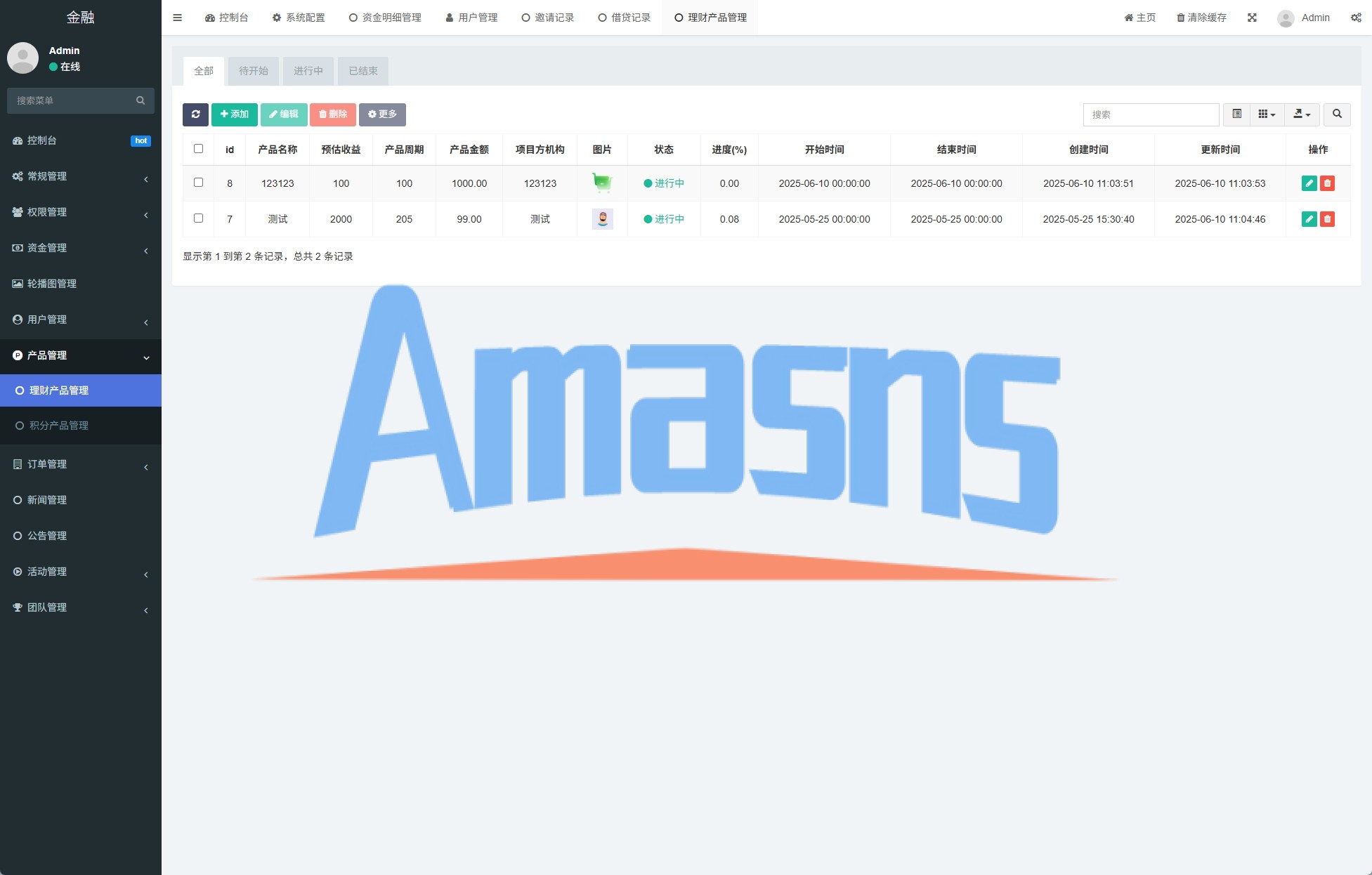Check the checkbox for row id 7
Image resolution: width=1372 pixels, height=875 pixels.
pos(198,218)
